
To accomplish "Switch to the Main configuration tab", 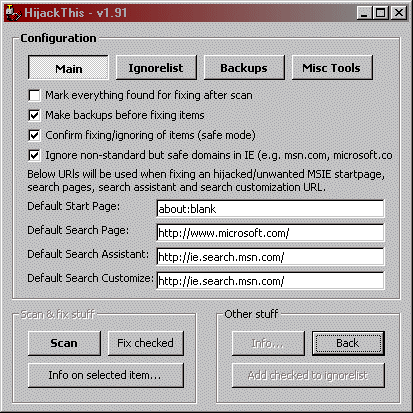I will [x=68, y=68].
